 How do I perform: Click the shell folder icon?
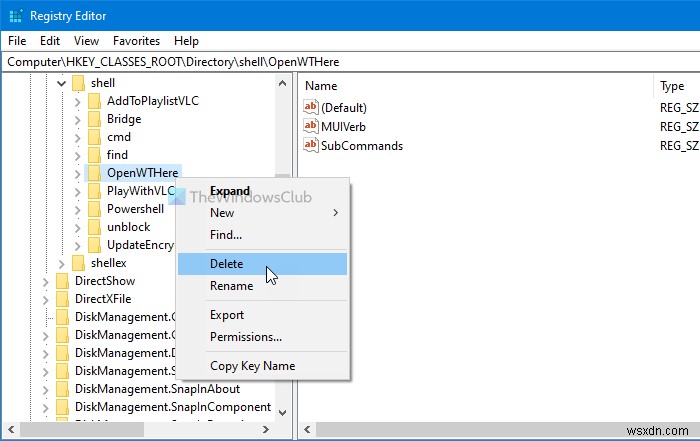click(x=78, y=83)
